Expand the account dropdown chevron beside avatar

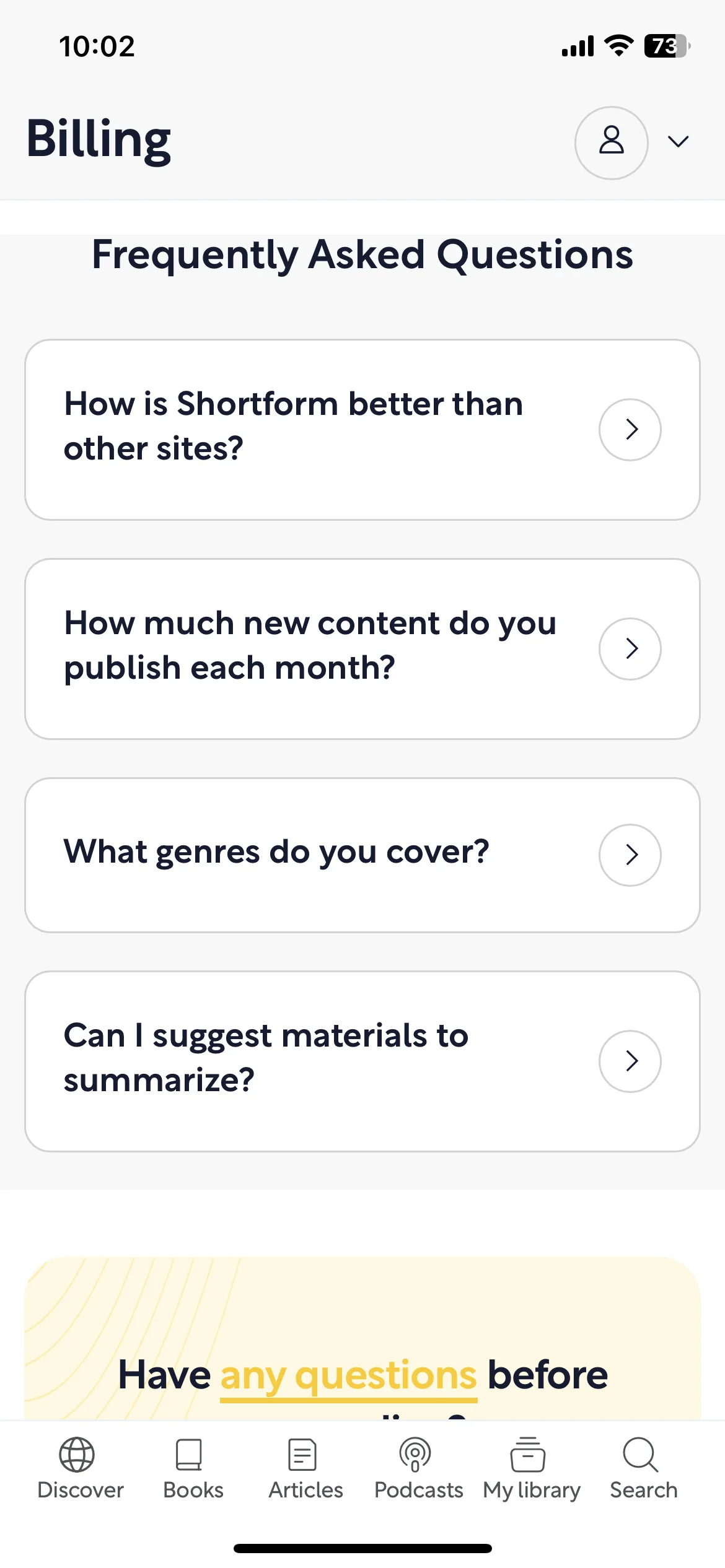pyautogui.click(x=679, y=142)
